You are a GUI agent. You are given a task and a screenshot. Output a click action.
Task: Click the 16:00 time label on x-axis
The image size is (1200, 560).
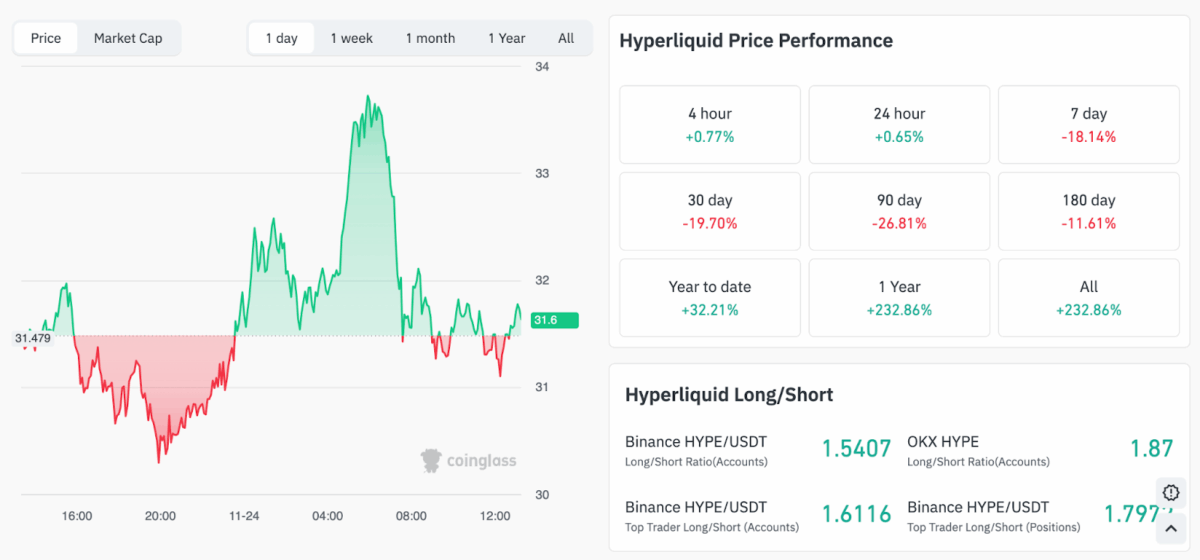tap(77, 516)
